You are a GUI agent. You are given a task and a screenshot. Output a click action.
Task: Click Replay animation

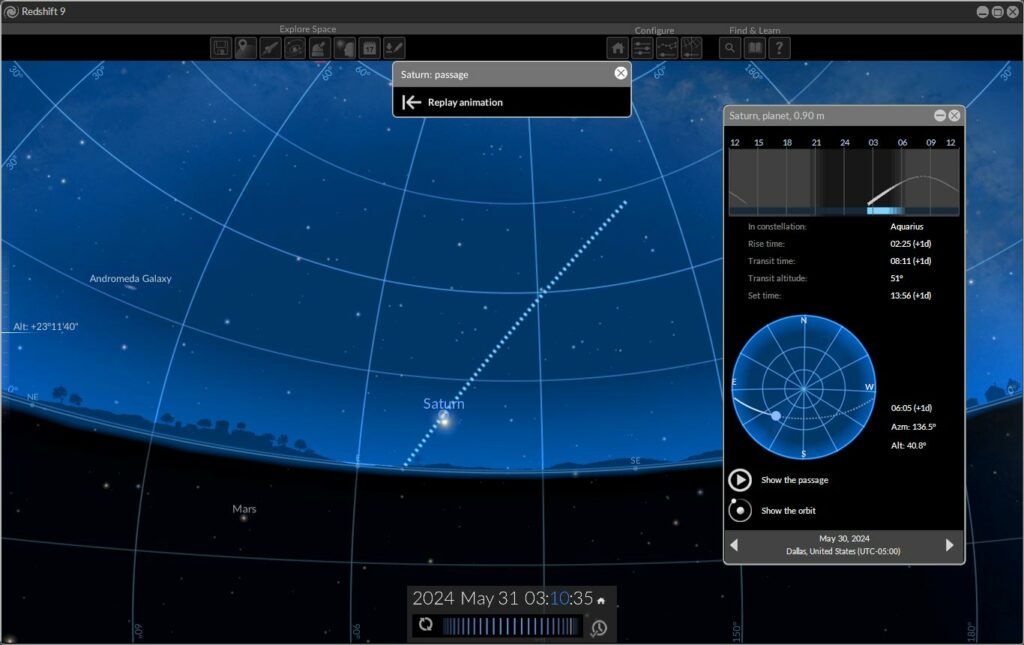pos(464,102)
